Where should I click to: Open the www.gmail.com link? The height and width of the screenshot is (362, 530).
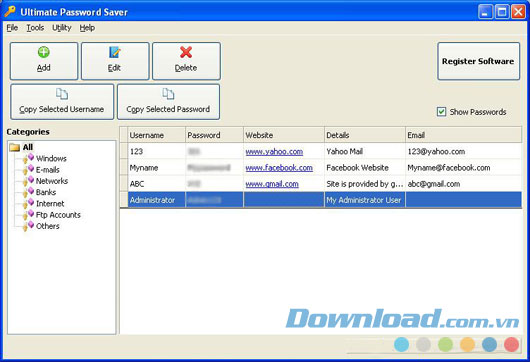pyautogui.click(x=272, y=184)
